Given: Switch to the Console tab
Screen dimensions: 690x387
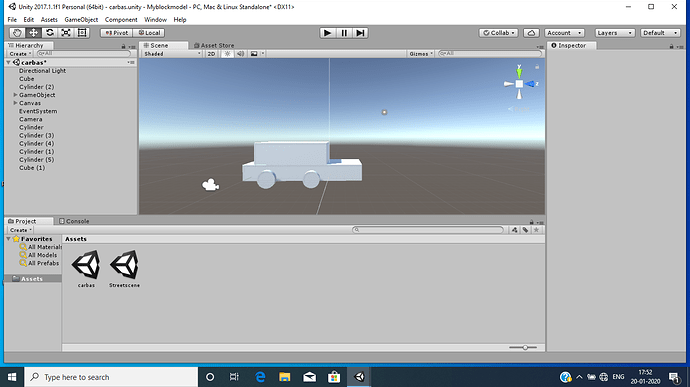Looking at the screenshot, I should (74, 221).
